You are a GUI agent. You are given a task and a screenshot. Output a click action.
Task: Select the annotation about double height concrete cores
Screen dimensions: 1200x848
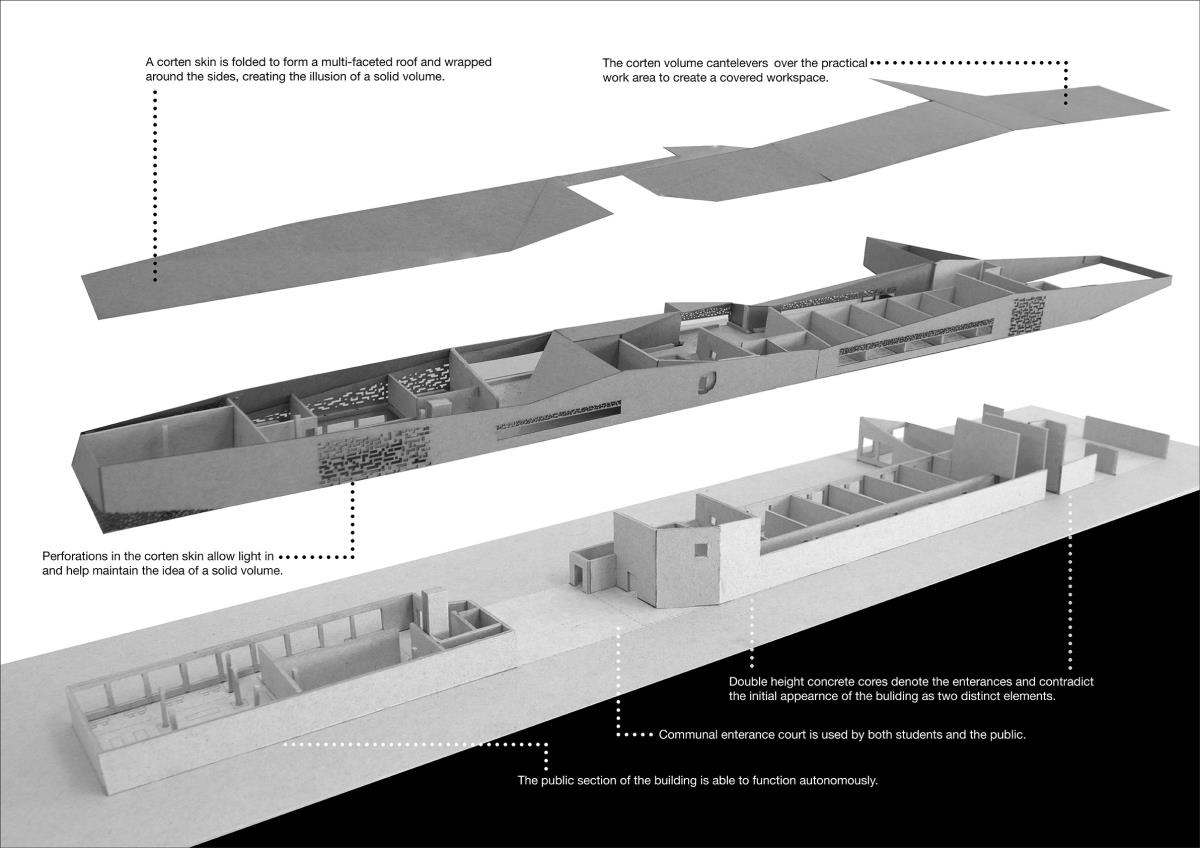pyautogui.click(x=911, y=688)
